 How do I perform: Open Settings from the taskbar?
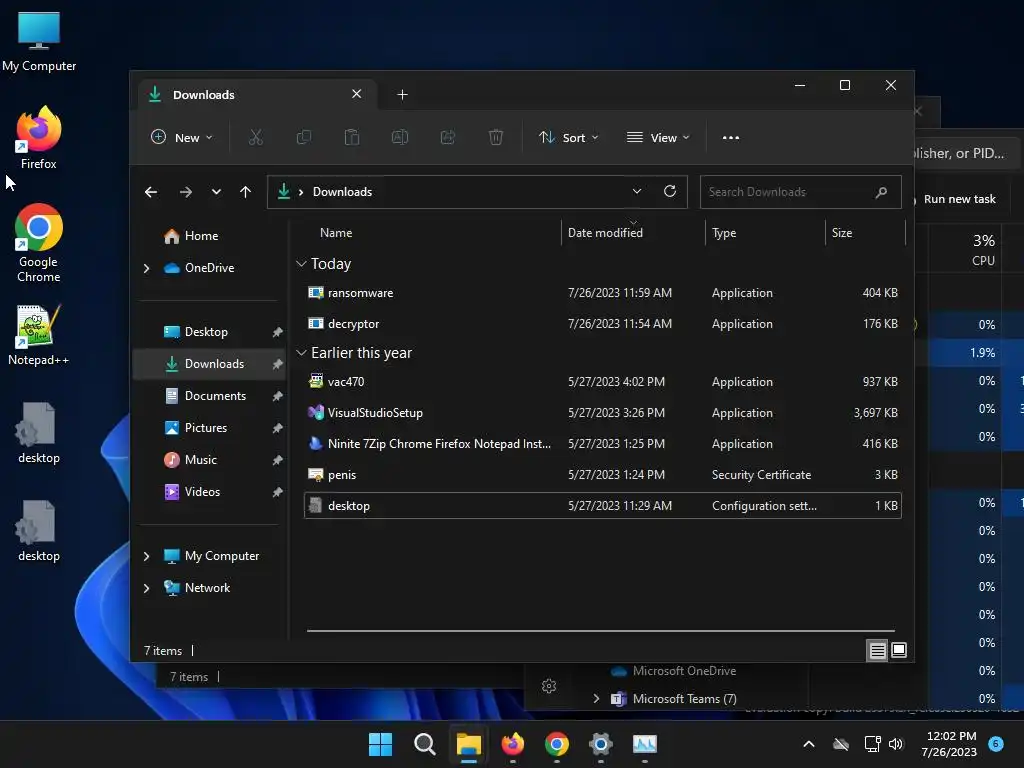click(600, 744)
